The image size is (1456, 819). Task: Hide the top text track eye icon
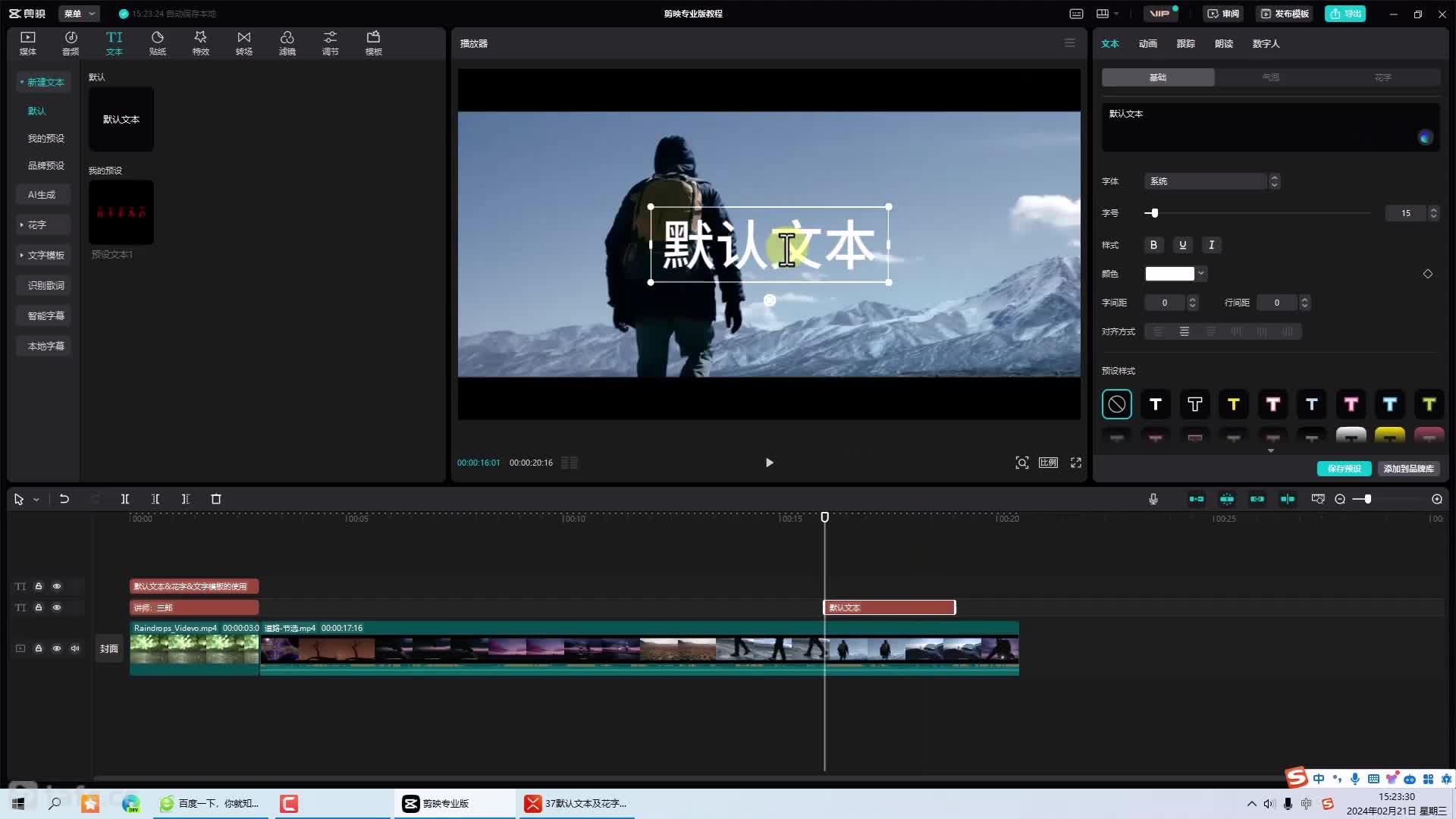coord(57,586)
